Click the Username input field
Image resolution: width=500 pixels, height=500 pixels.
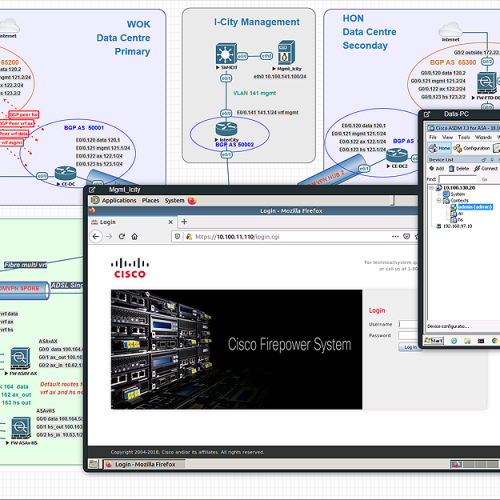click(x=408, y=324)
